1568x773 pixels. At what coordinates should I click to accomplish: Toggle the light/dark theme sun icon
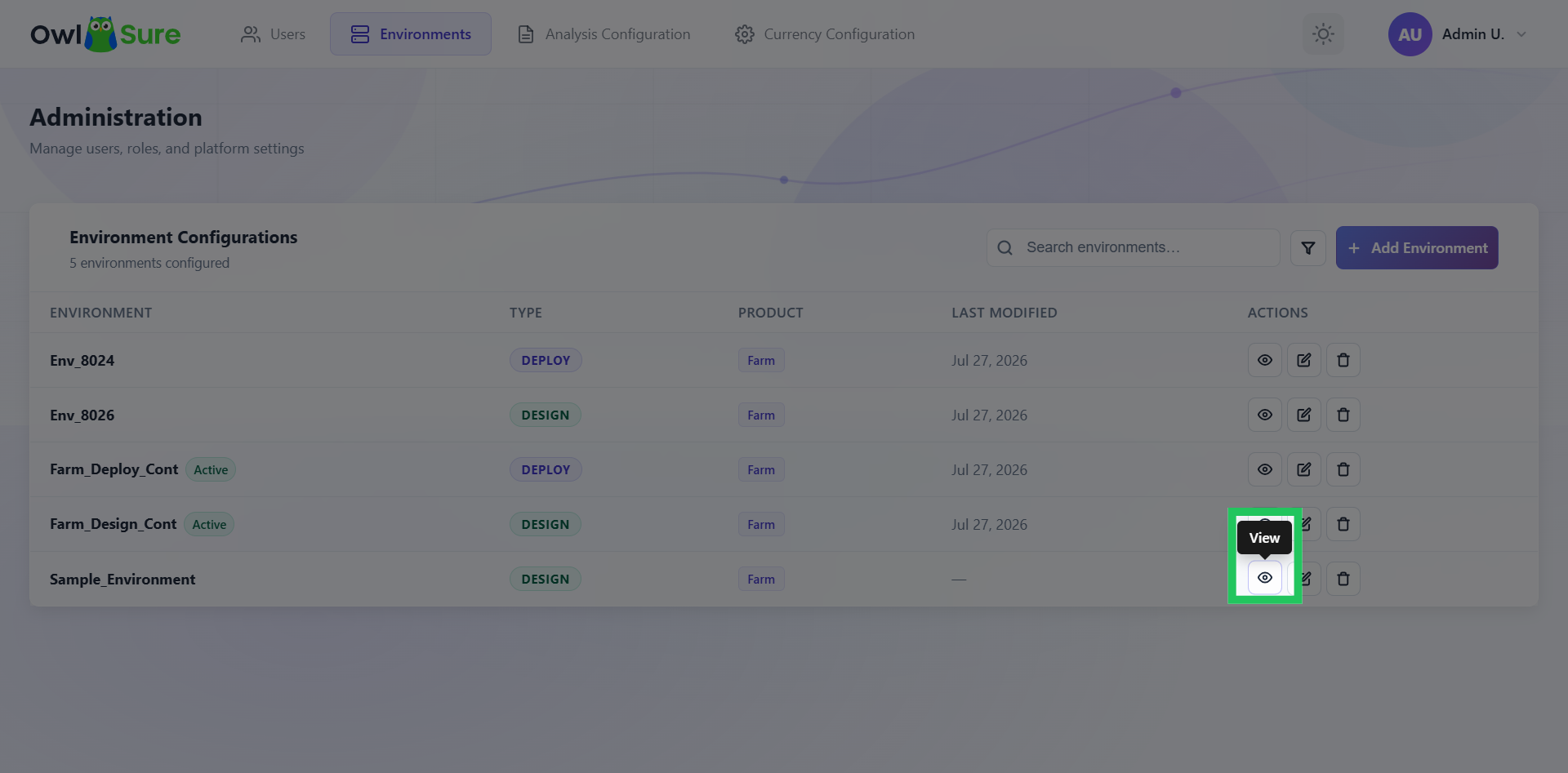click(x=1322, y=34)
